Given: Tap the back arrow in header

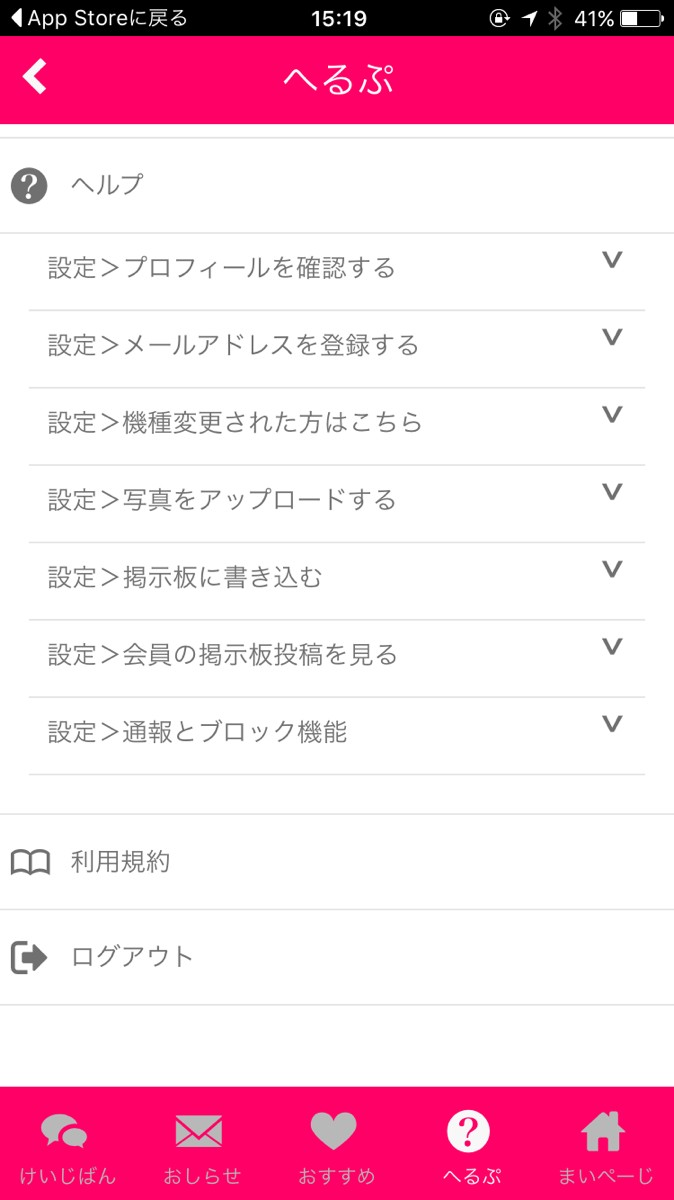Looking at the screenshot, I should pyautogui.click(x=35, y=77).
